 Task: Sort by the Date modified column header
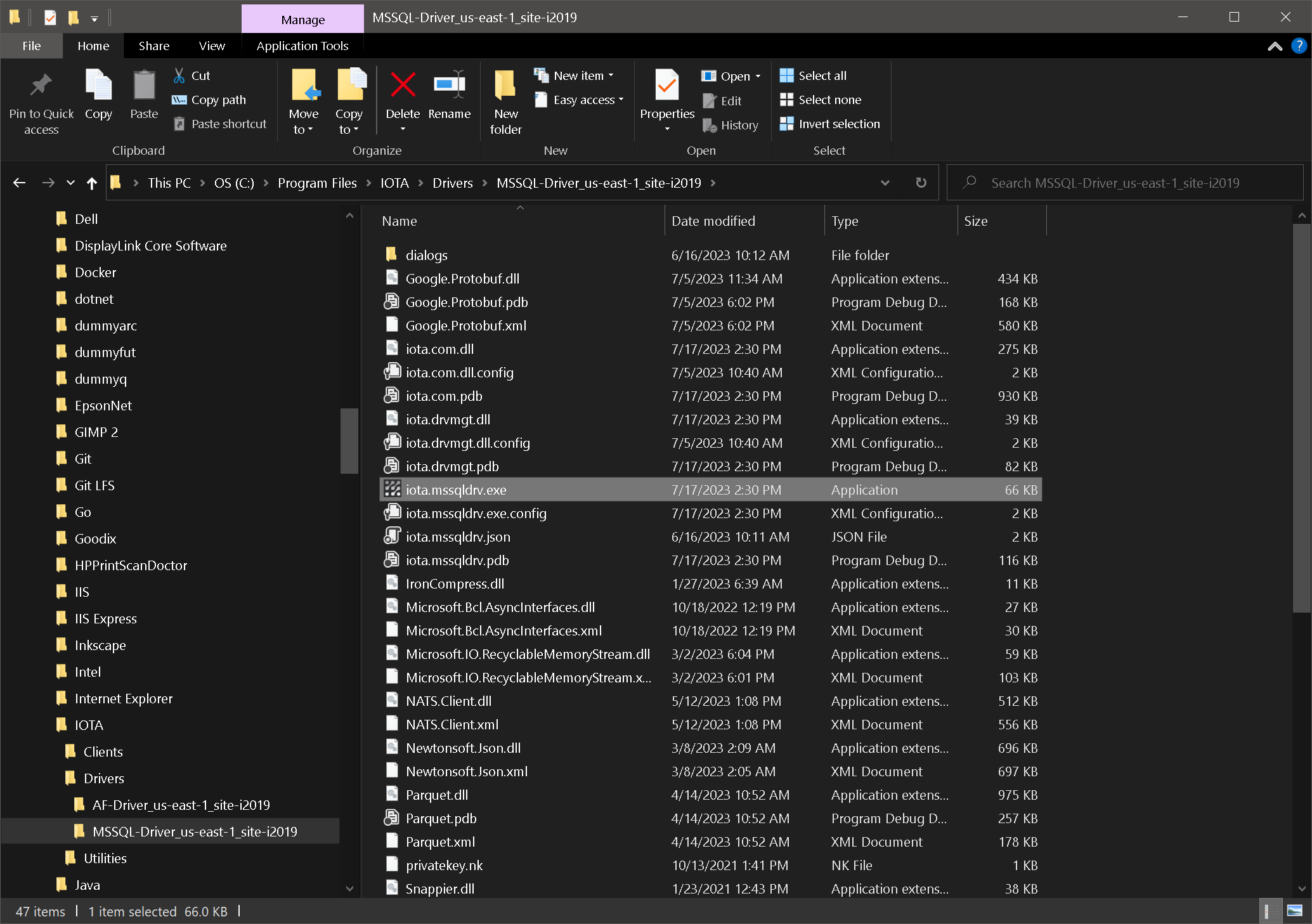744,221
